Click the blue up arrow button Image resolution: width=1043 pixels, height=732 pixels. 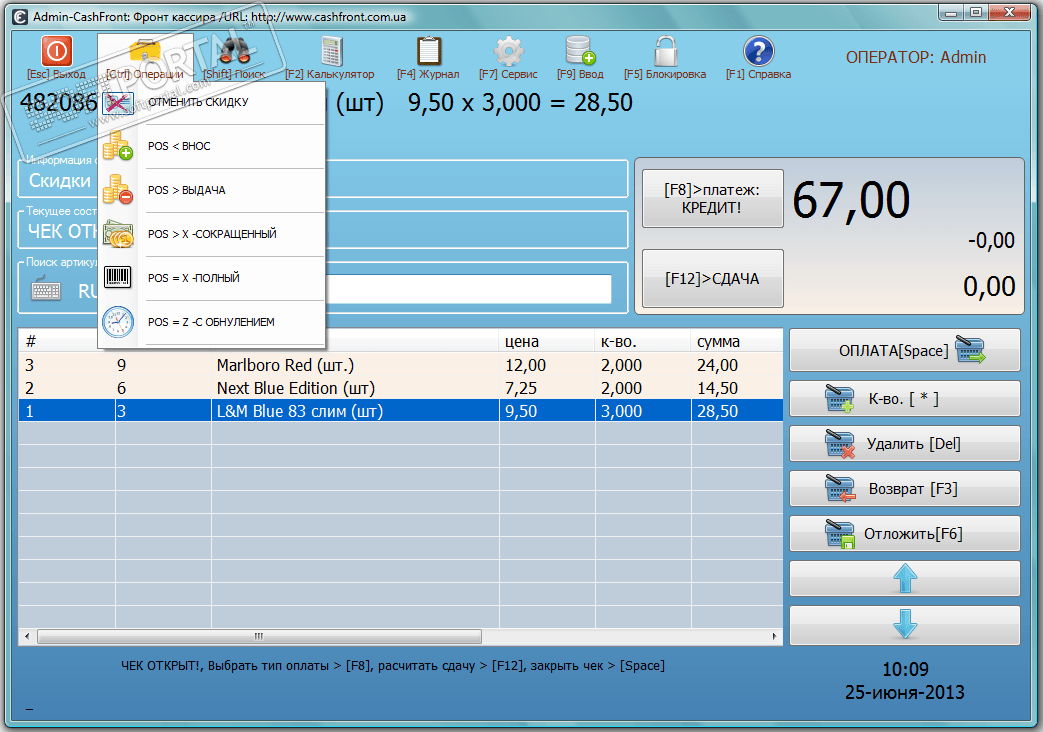pos(905,578)
